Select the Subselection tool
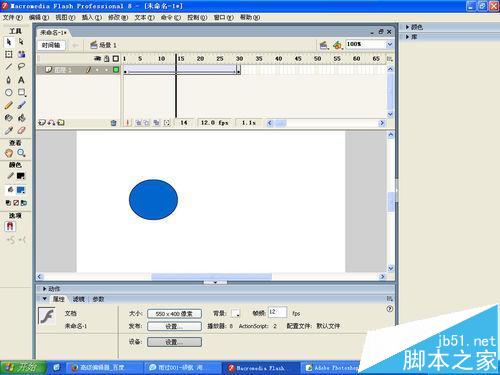 coord(21,42)
